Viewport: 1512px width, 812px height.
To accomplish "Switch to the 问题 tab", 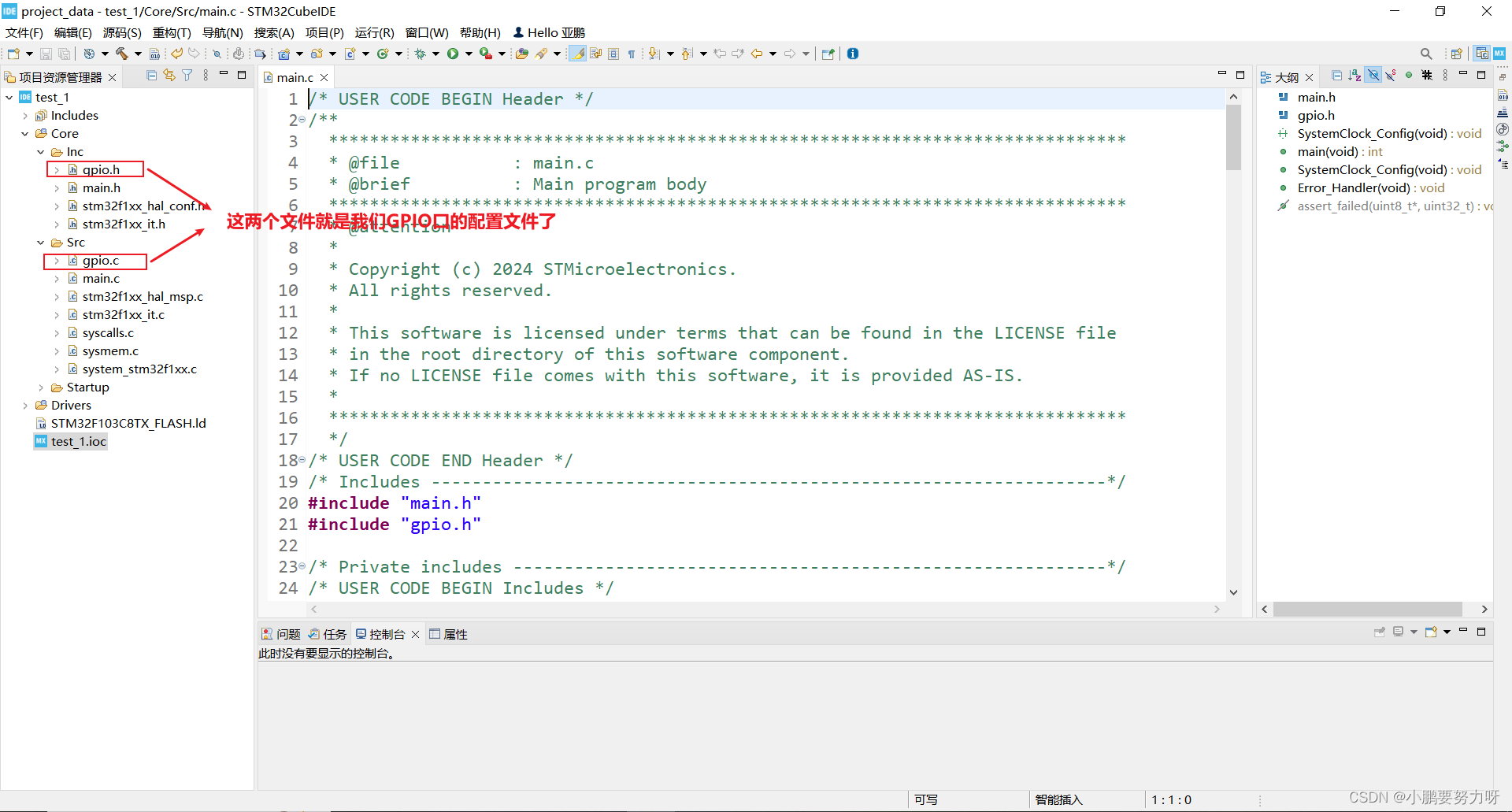I will pos(281,634).
